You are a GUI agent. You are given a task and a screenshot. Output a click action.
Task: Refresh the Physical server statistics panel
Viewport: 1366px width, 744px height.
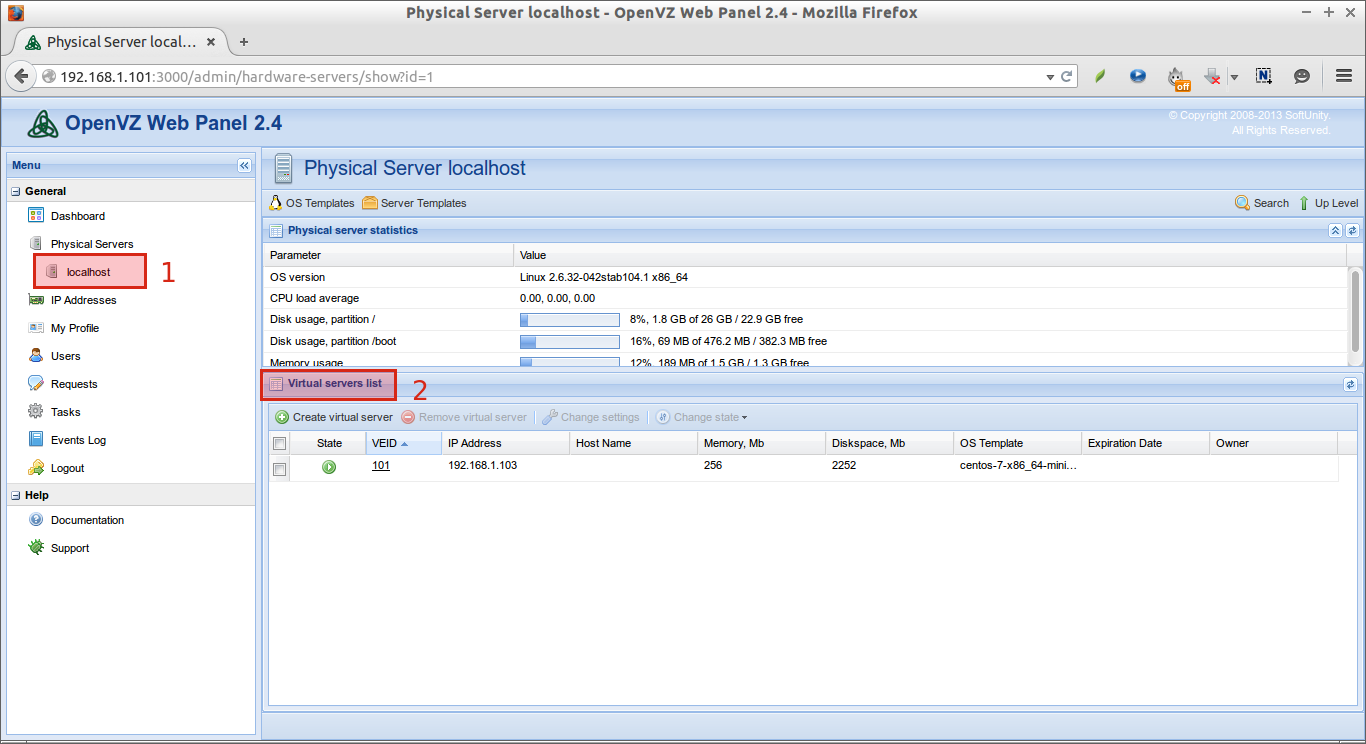[x=1351, y=230]
